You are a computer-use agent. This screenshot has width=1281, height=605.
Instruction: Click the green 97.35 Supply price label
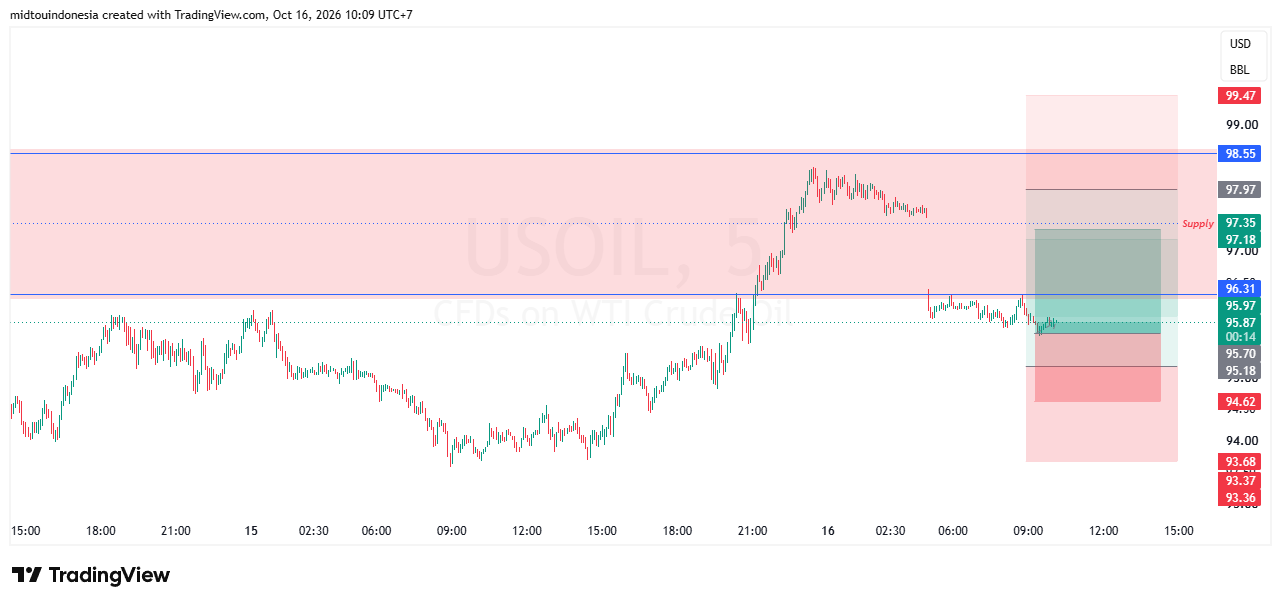pos(1239,223)
